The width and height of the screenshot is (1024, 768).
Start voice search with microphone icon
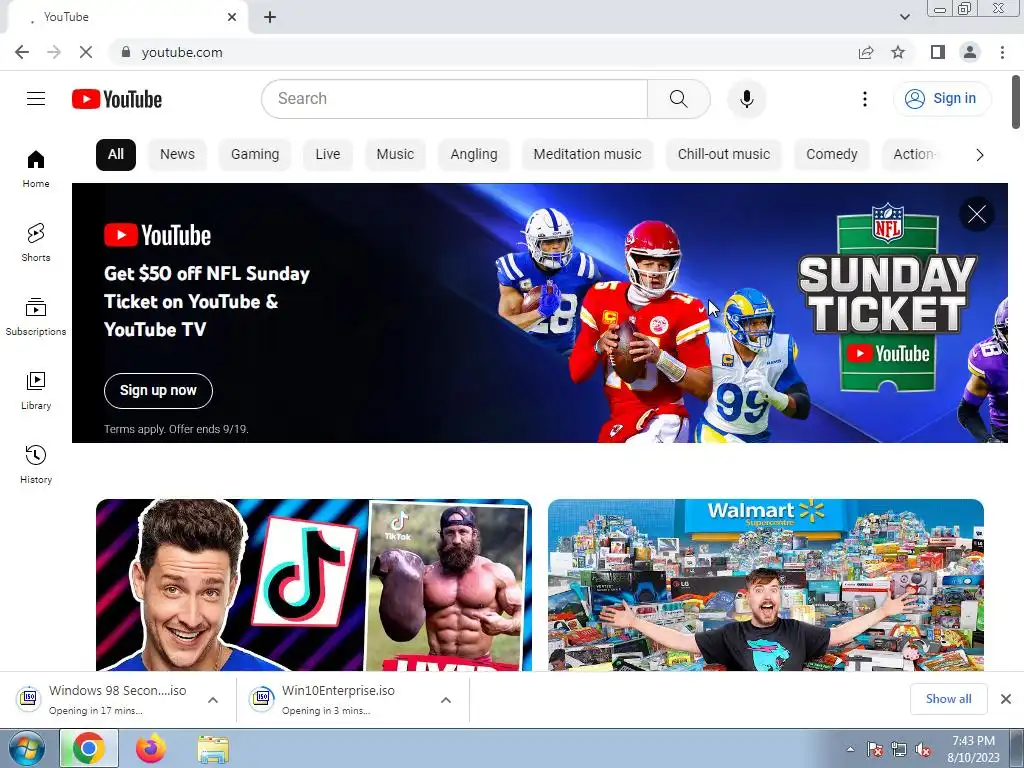click(746, 99)
